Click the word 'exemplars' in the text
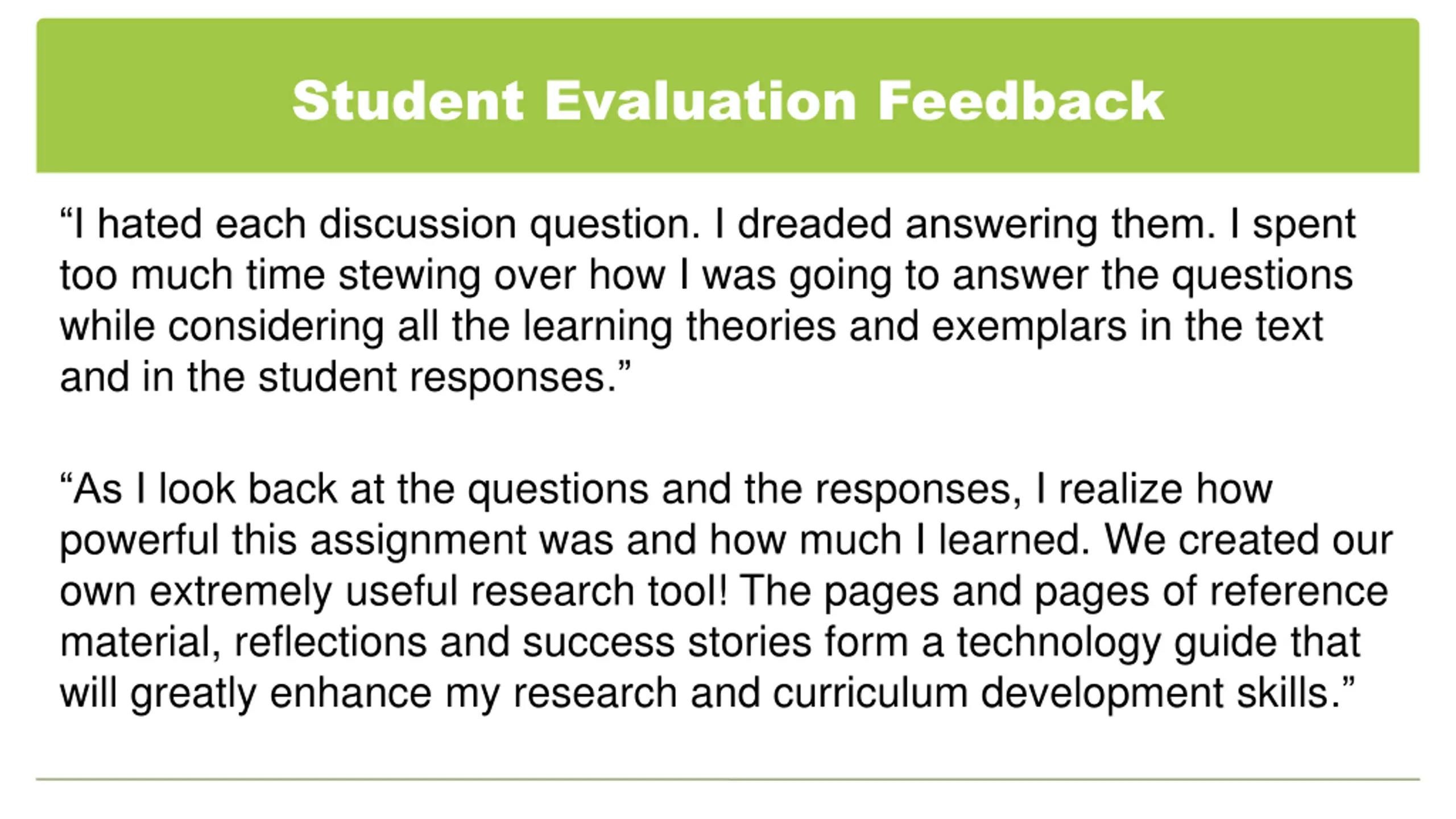Image resolution: width=1456 pixels, height=819 pixels. click(1029, 326)
